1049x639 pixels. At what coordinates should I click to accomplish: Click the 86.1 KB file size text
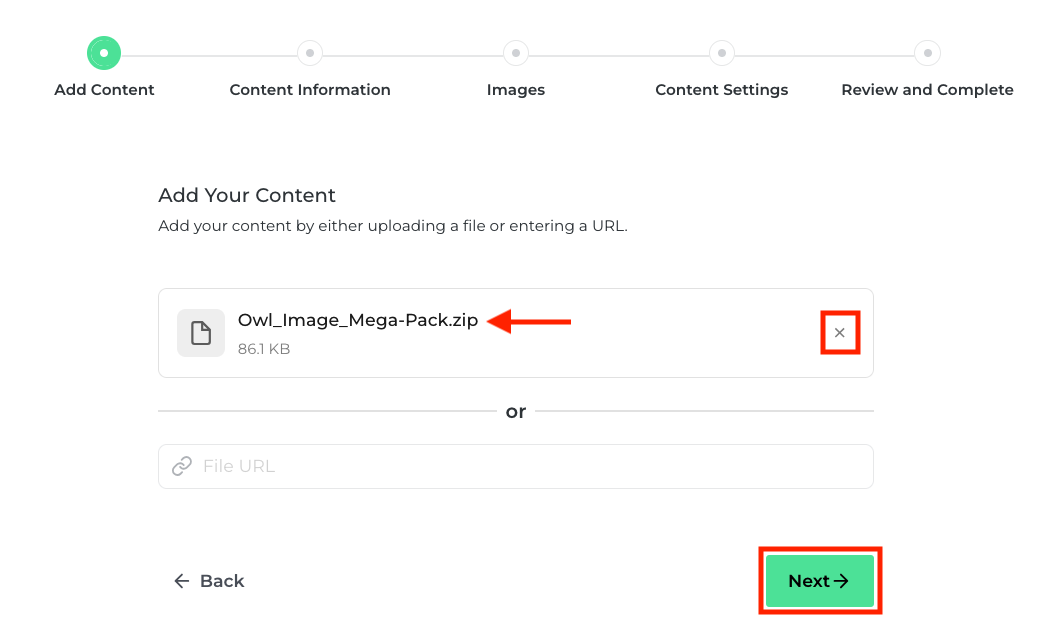tap(264, 349)
